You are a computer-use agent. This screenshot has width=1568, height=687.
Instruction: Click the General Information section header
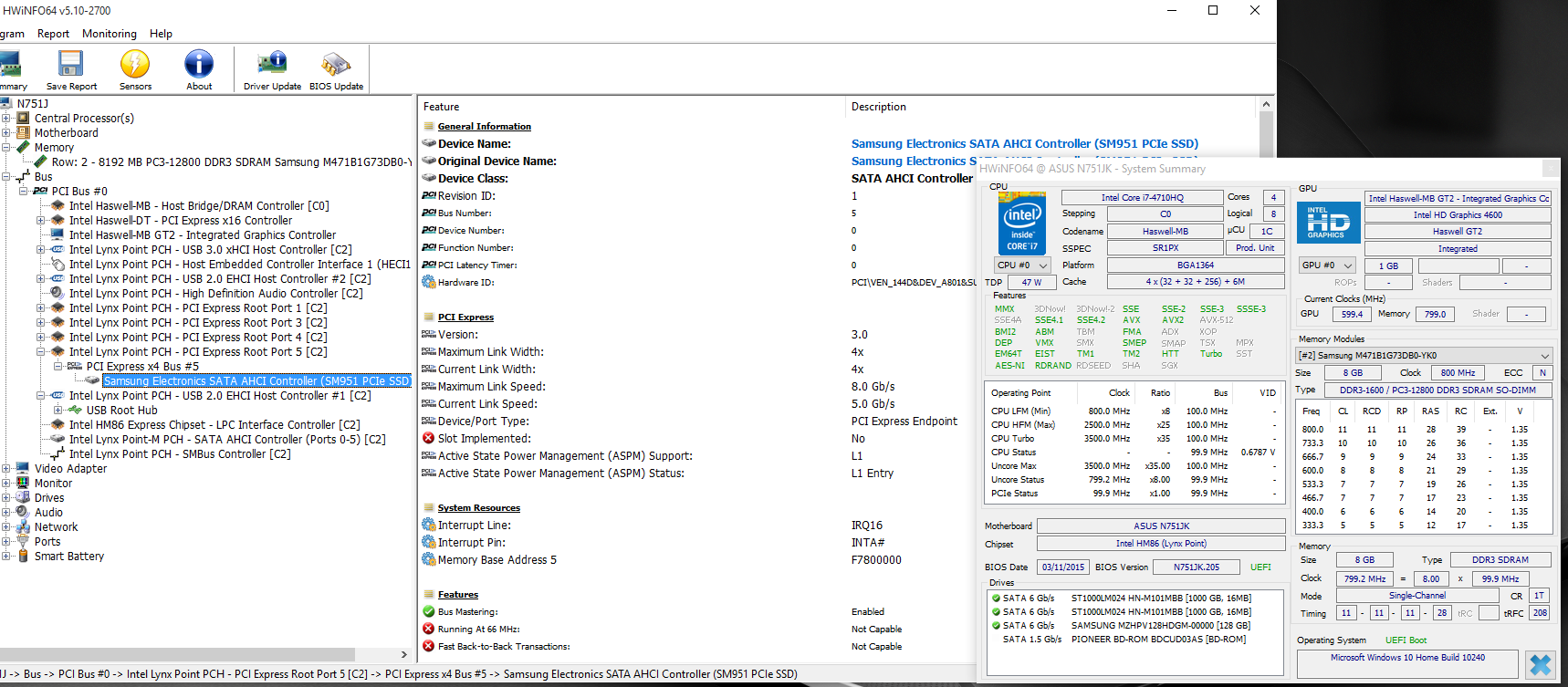(484, 127)
